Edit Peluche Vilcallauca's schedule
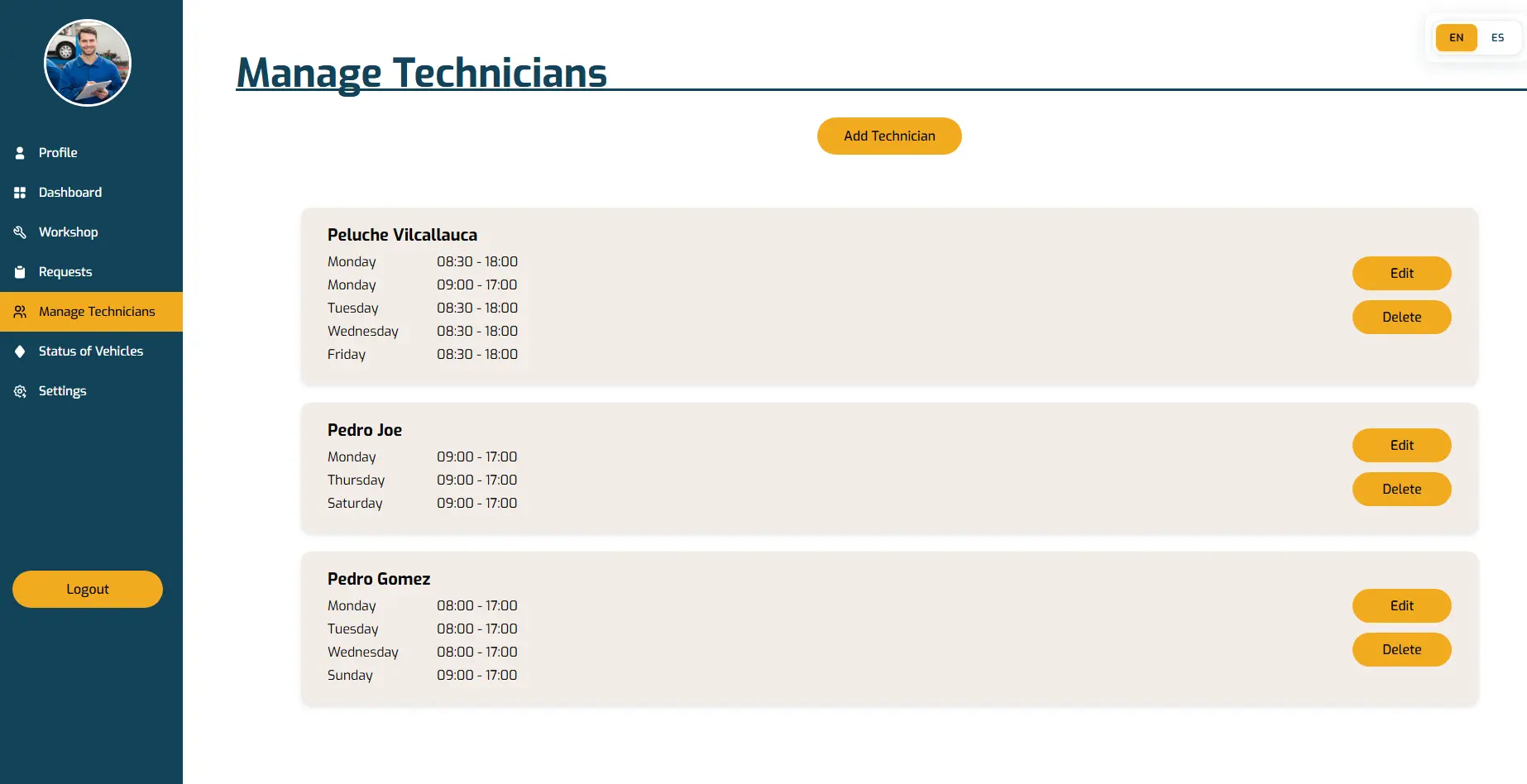This screenshot has height=784, width=1527. [x=1401, y=274]
